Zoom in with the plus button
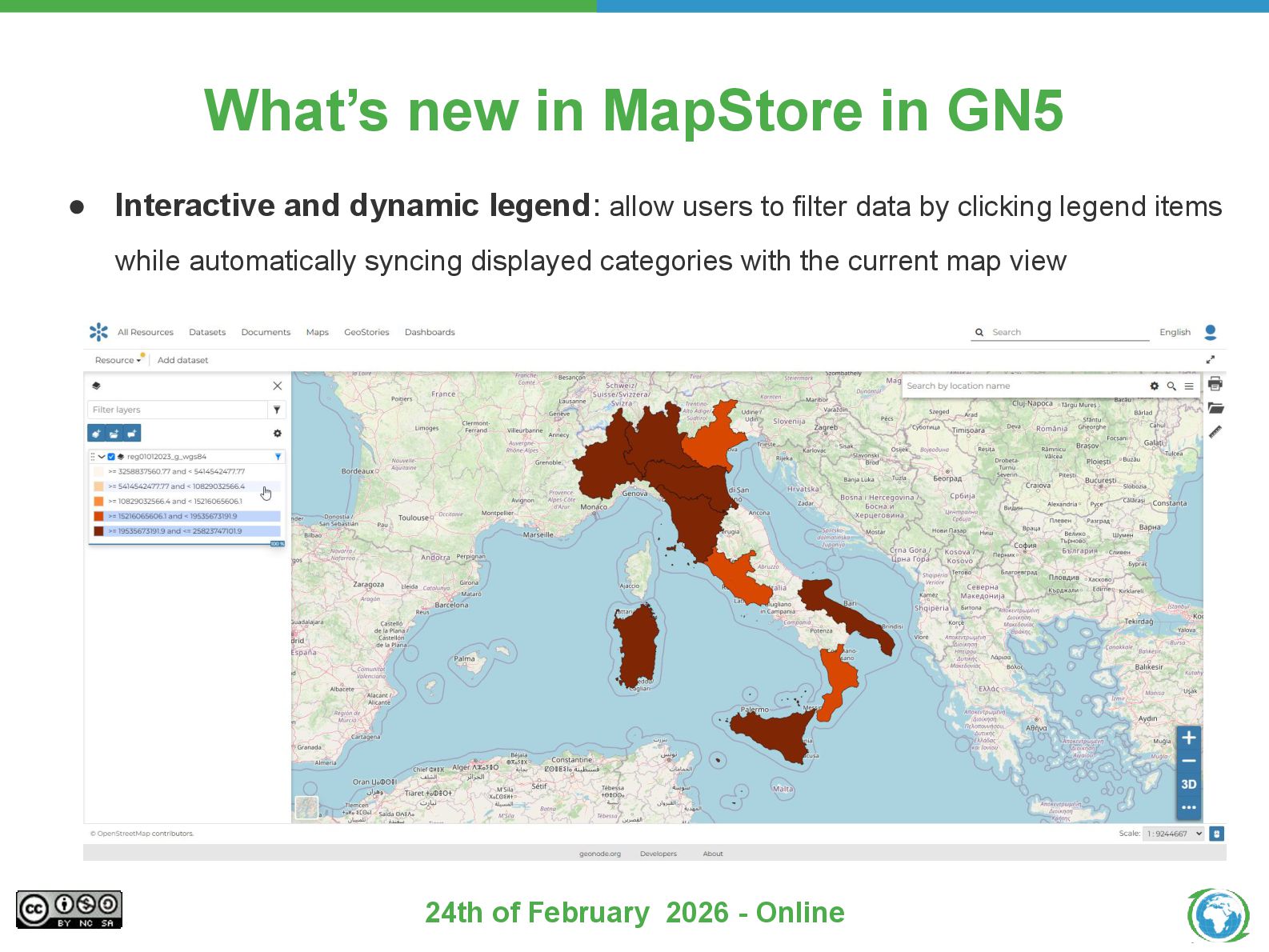Screen dimensions: 1269x952 coord(1189,738)
